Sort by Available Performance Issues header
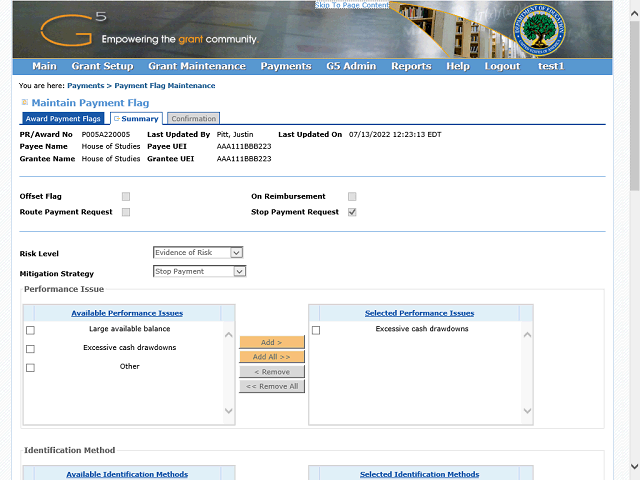 click(x=127, y=313)
